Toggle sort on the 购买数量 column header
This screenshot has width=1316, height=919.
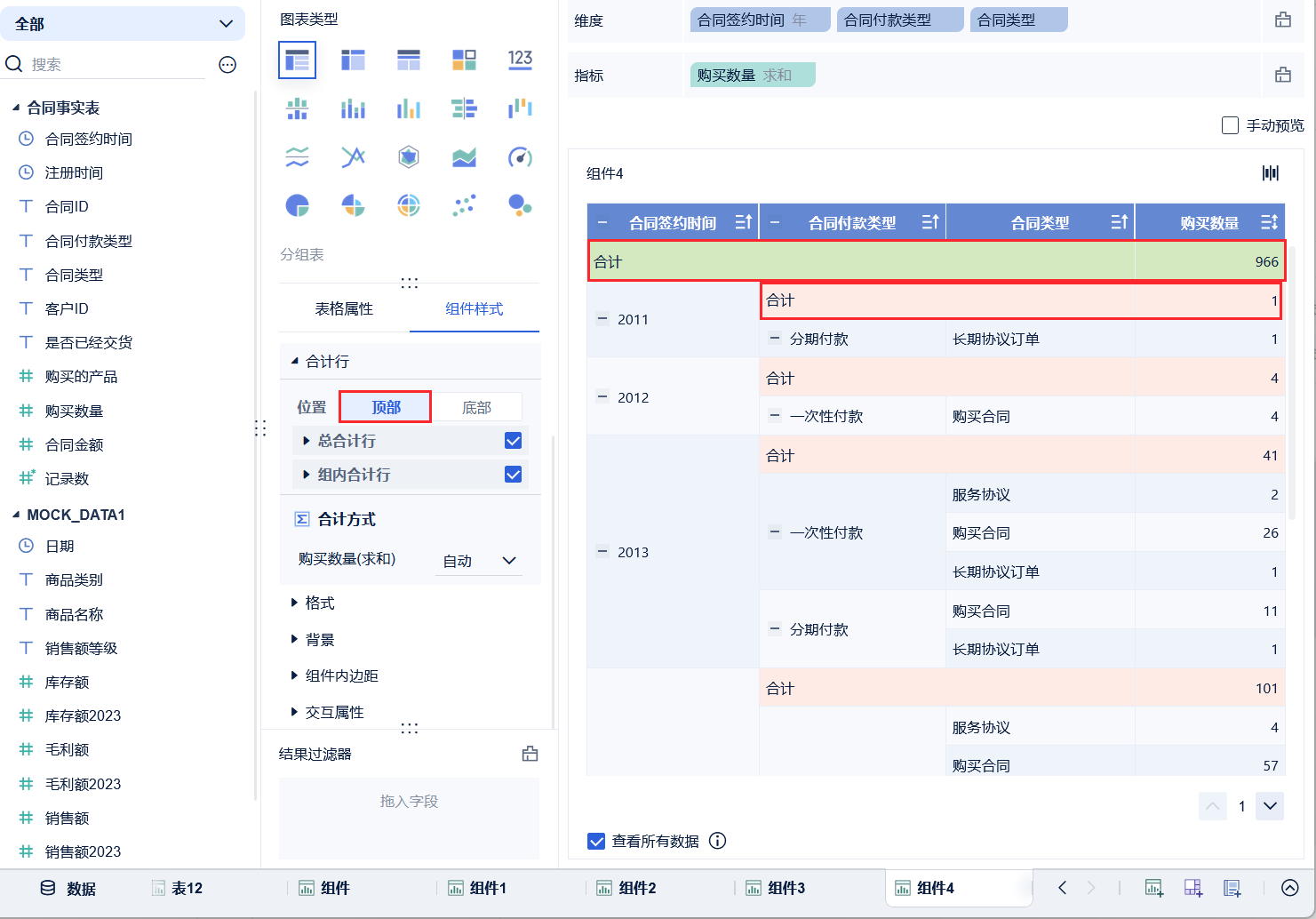[1269, 222]
